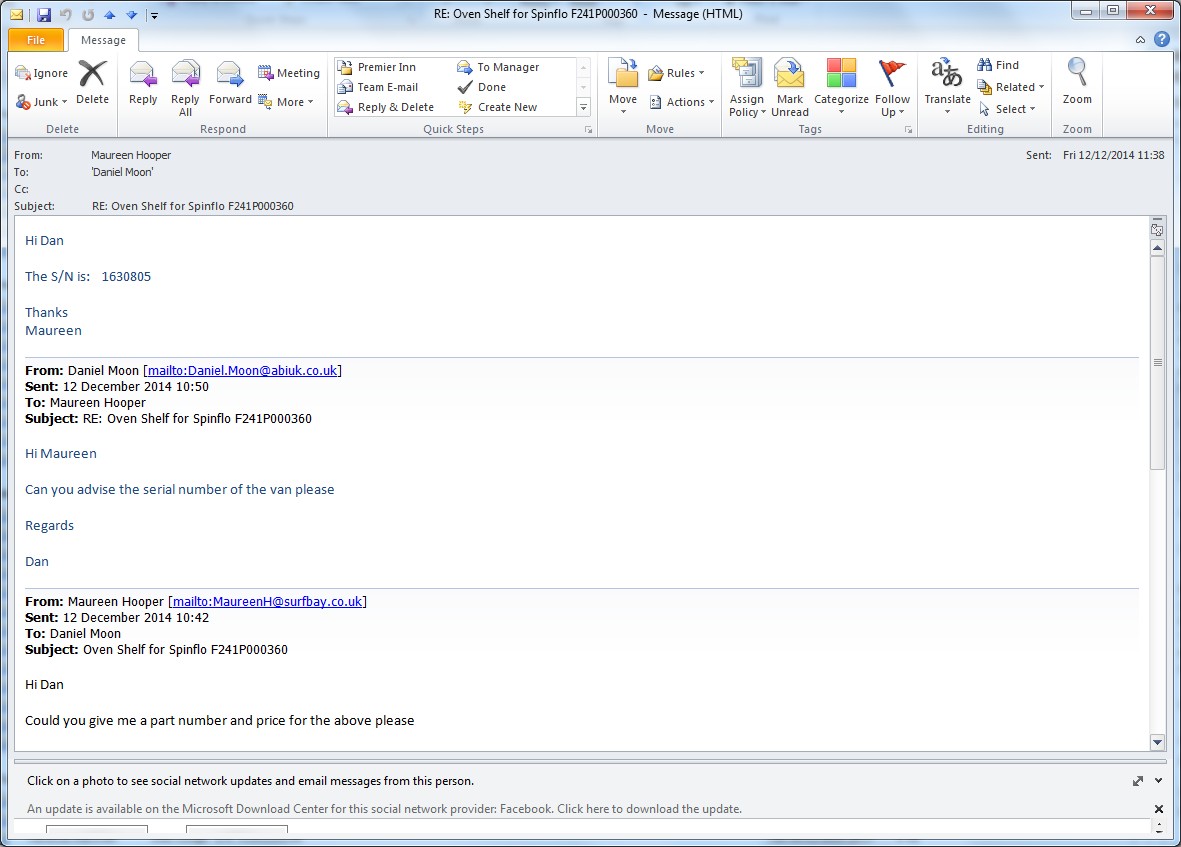Click the Daniel.Moon@abiuk.co.uk mailto link
The width and height of the screenshot is (1181, 847).
[243, 371]
